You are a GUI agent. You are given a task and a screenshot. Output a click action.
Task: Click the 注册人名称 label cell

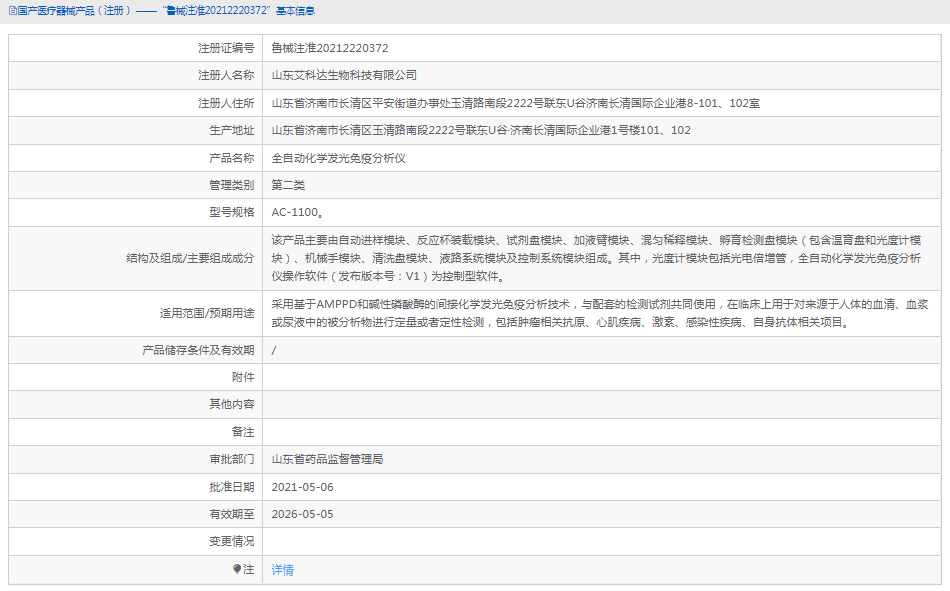136,75
